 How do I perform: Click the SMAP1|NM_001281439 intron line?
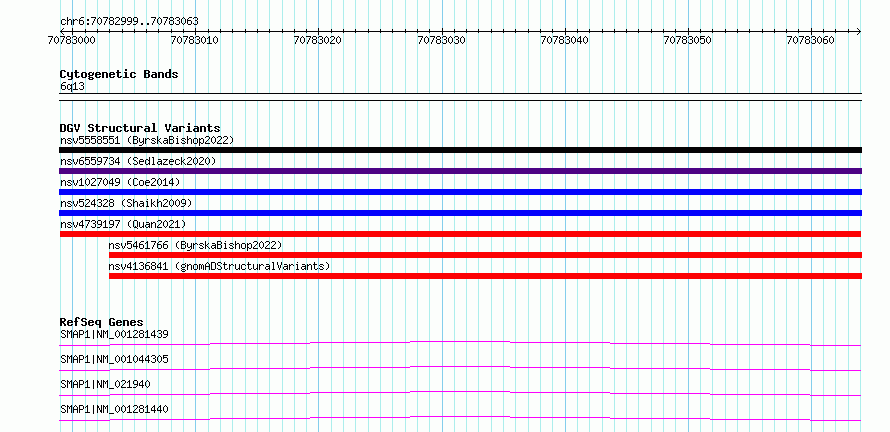(460, 343)
